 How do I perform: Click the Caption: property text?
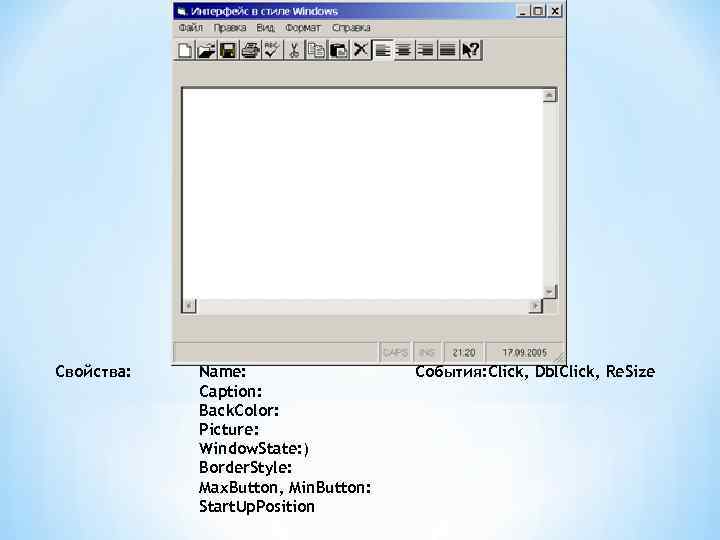[x=231, y=392]
